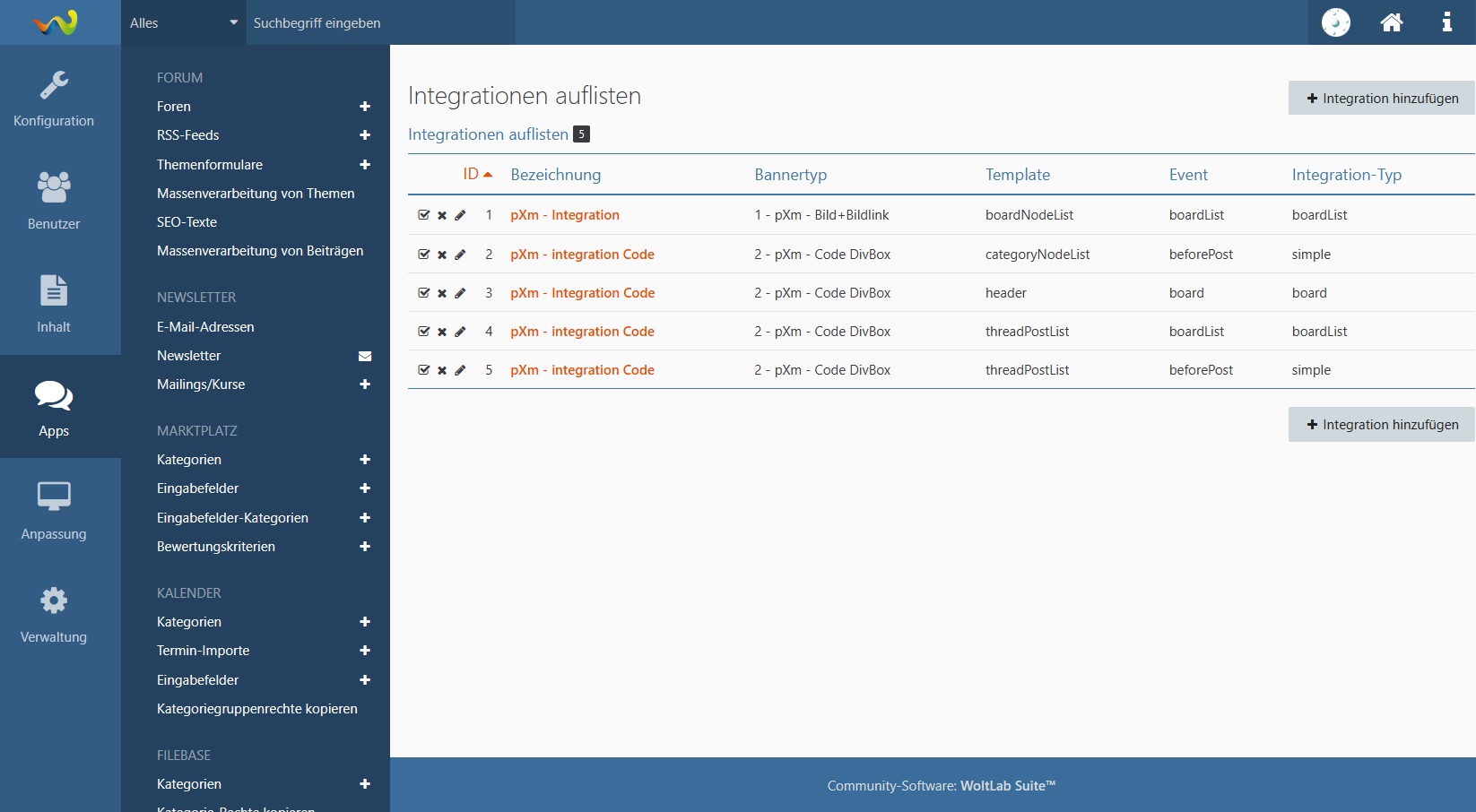
Task: Click the info icon in top bar
Action: pos(1446,22)
